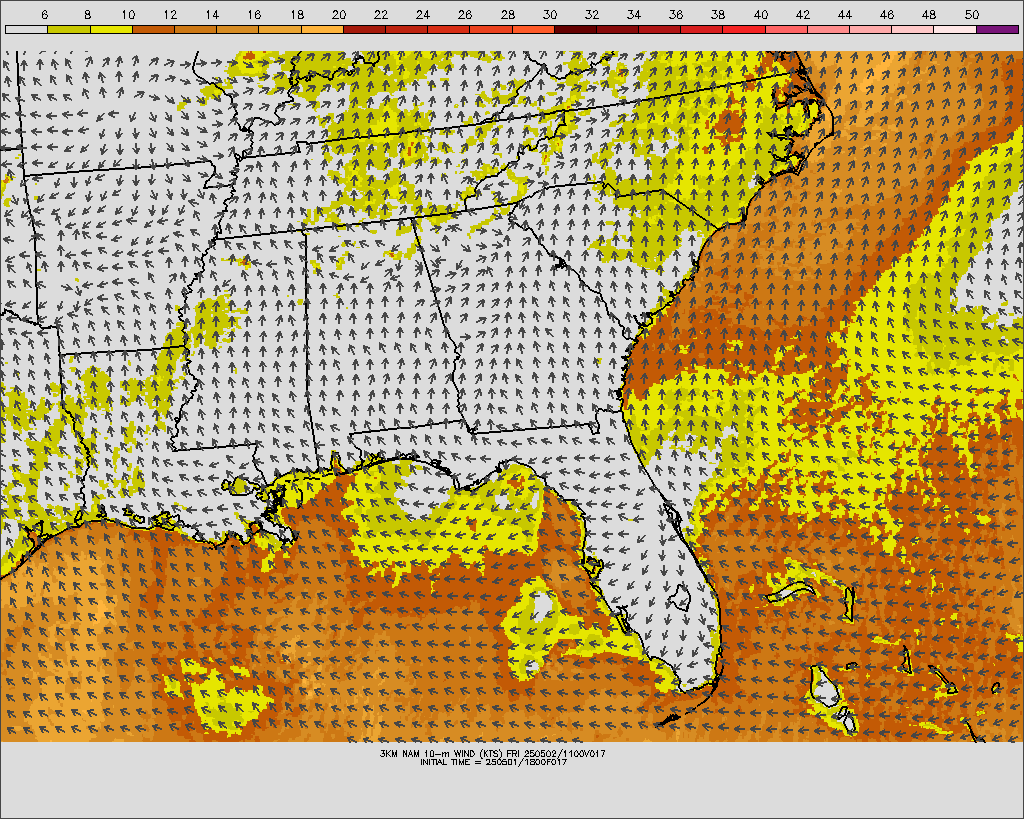Choose the 20–22 knots legend swatch
Image resolution: width=1024 pixels, height=819 pixels.
click(364, 29)
